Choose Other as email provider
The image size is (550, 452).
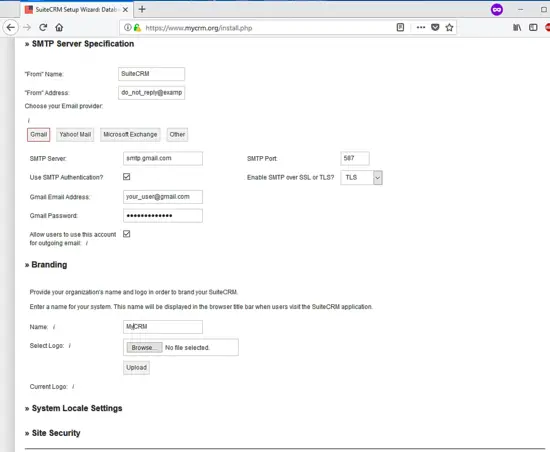[x=177, y=135]
